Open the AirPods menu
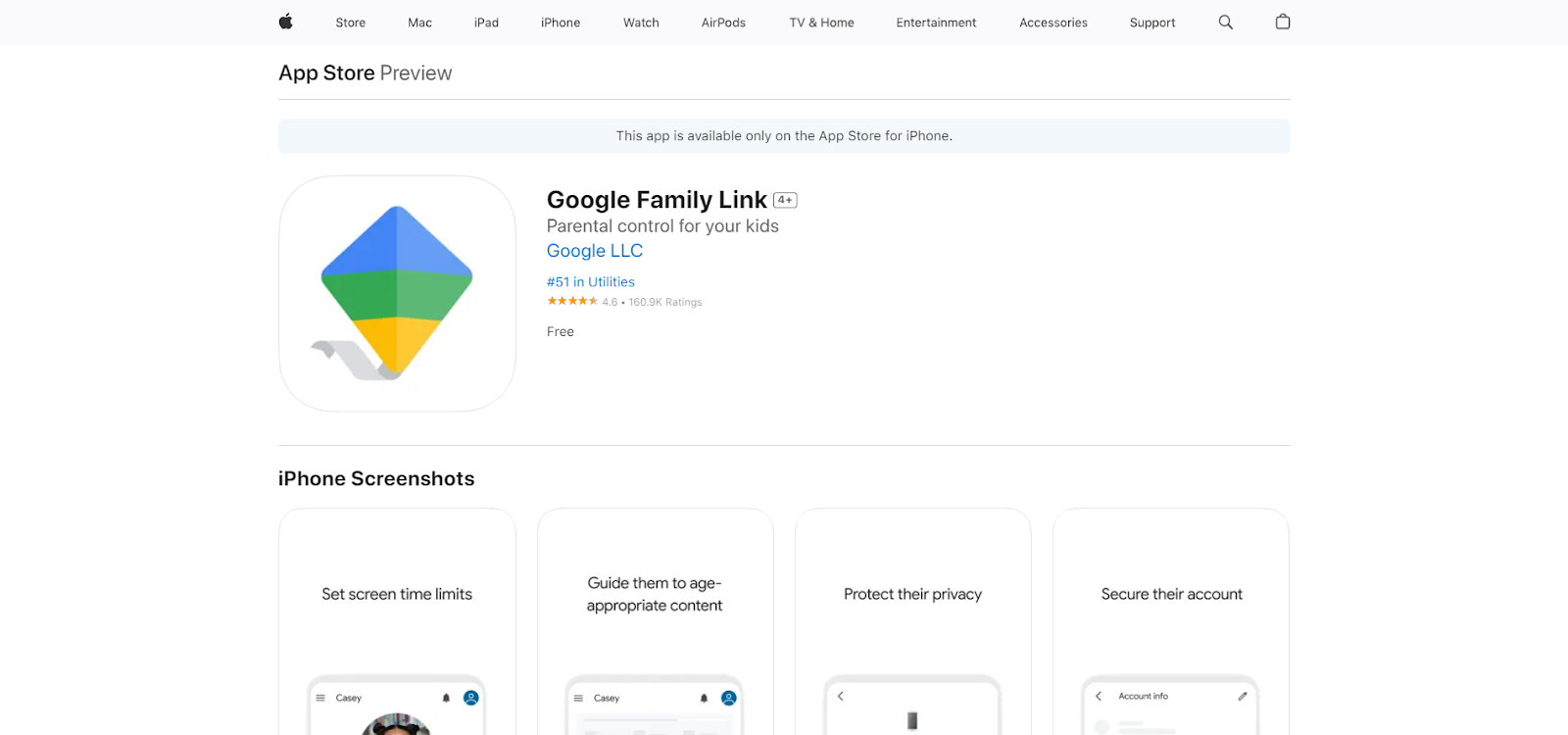 point(723,23)
